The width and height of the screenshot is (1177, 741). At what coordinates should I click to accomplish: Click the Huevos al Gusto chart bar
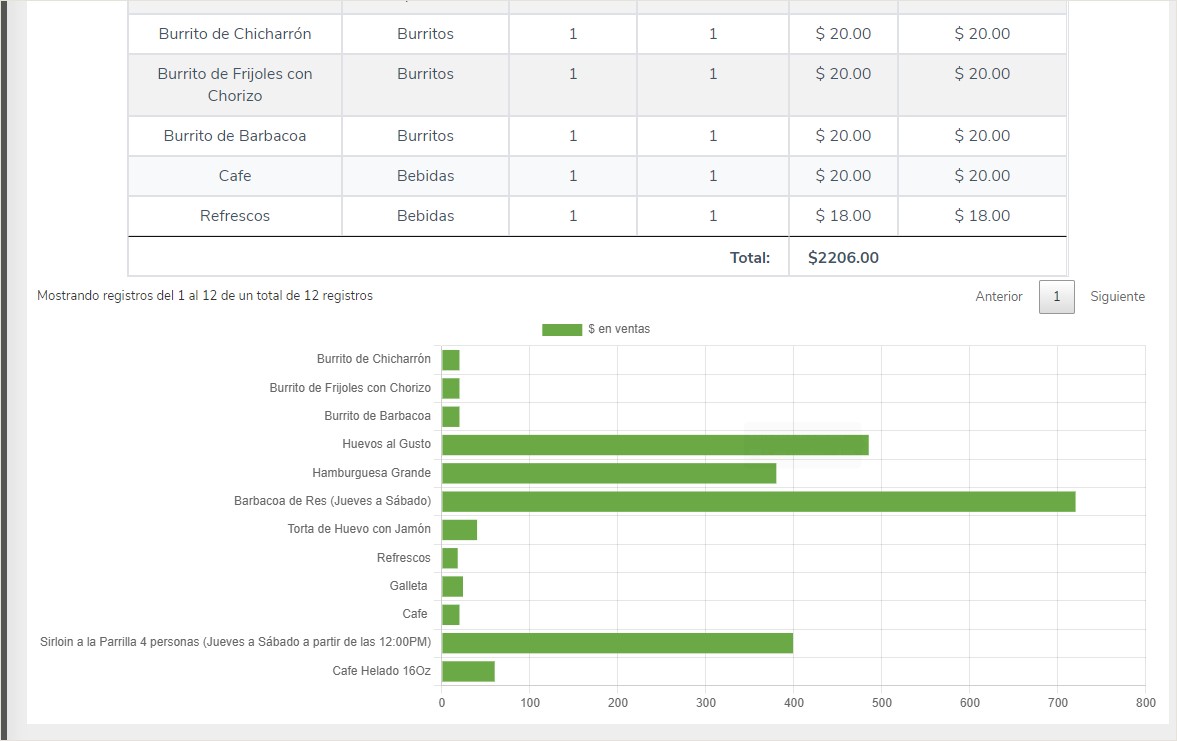655,444
